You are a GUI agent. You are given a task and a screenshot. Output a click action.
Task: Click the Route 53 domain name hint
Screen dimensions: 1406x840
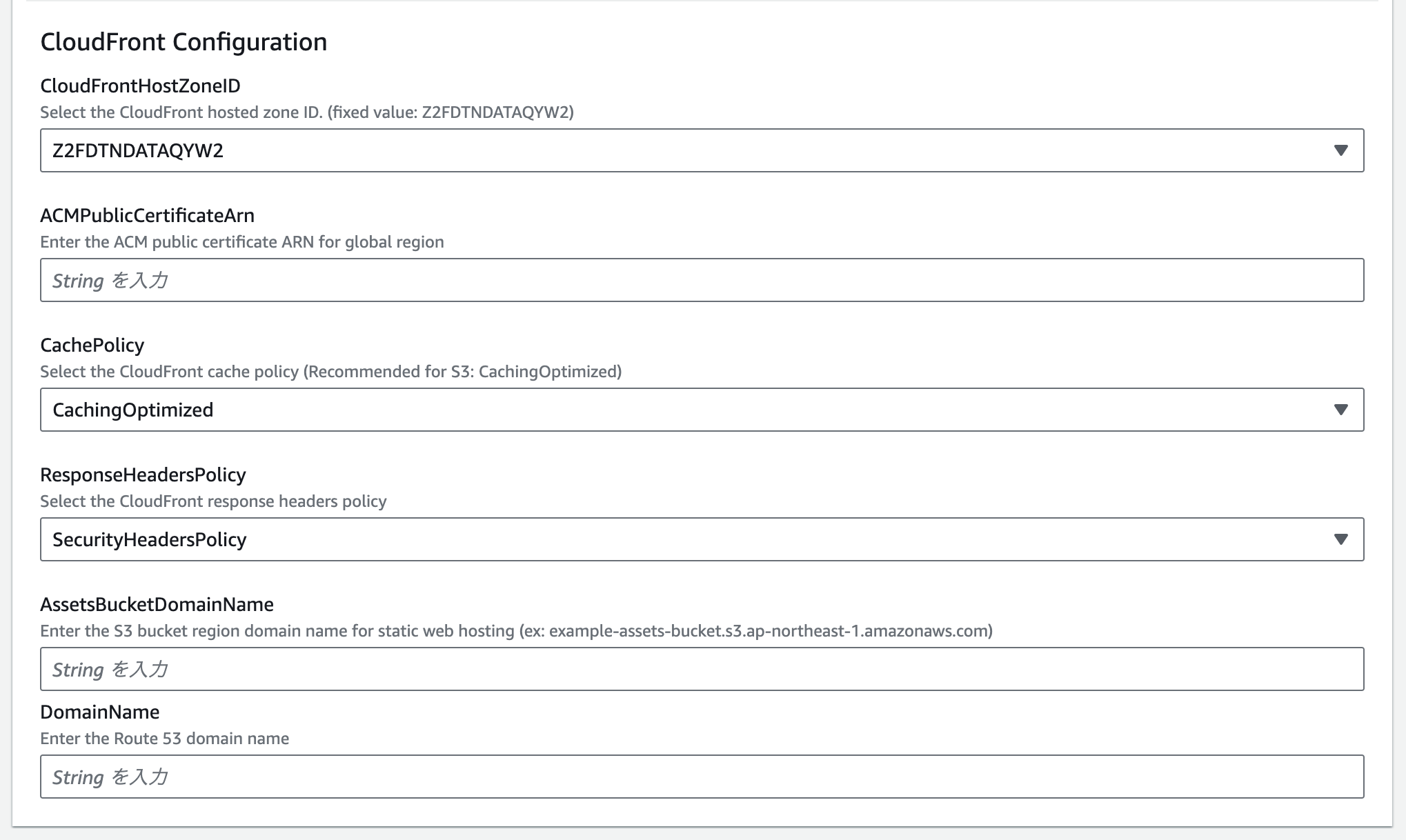(x=164, y=738)
